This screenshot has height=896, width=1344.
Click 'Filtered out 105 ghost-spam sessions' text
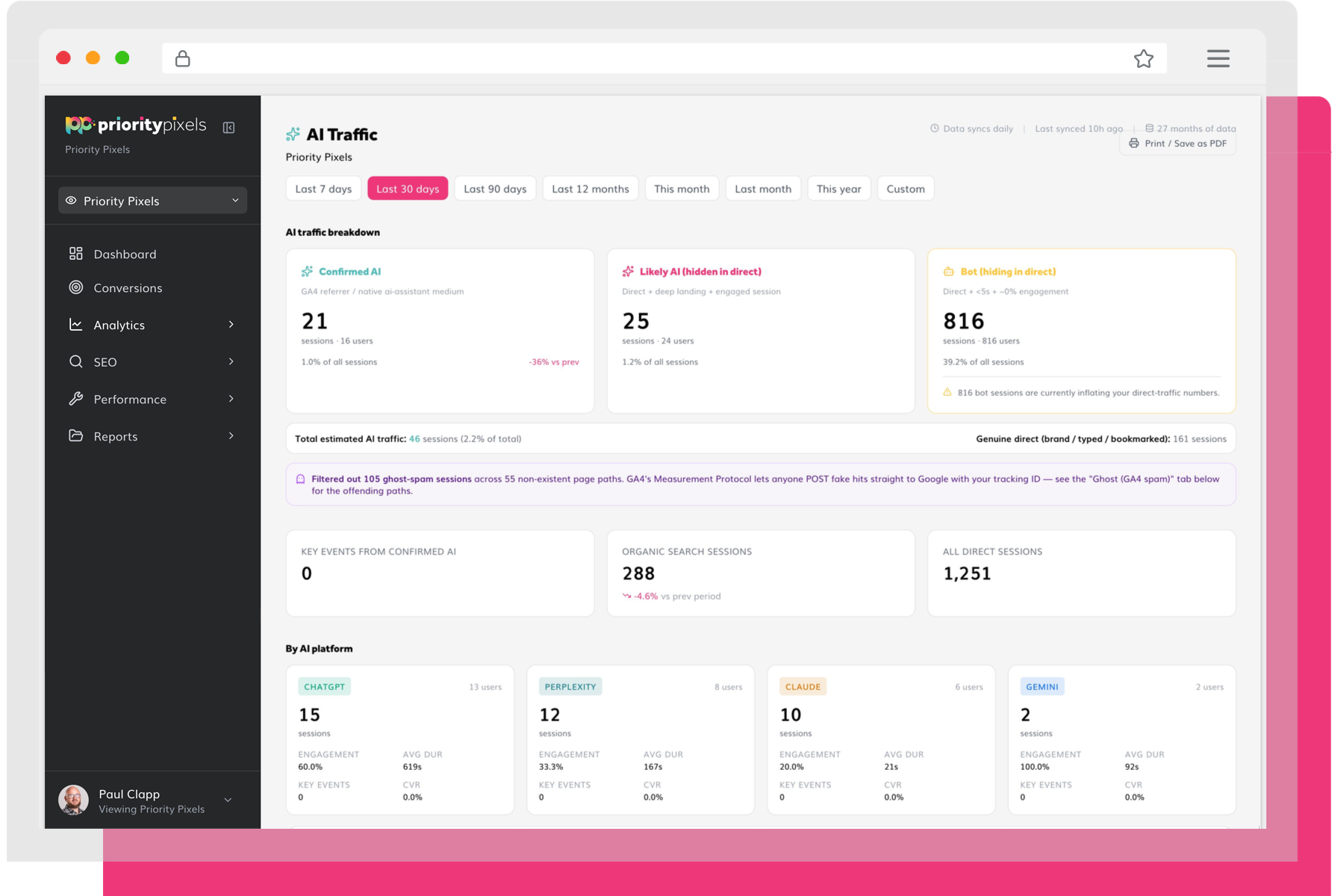391,479
